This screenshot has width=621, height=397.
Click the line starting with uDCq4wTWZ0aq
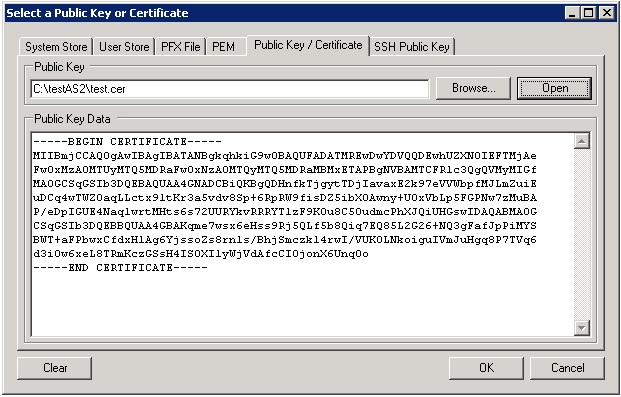(x=285, y=198)
